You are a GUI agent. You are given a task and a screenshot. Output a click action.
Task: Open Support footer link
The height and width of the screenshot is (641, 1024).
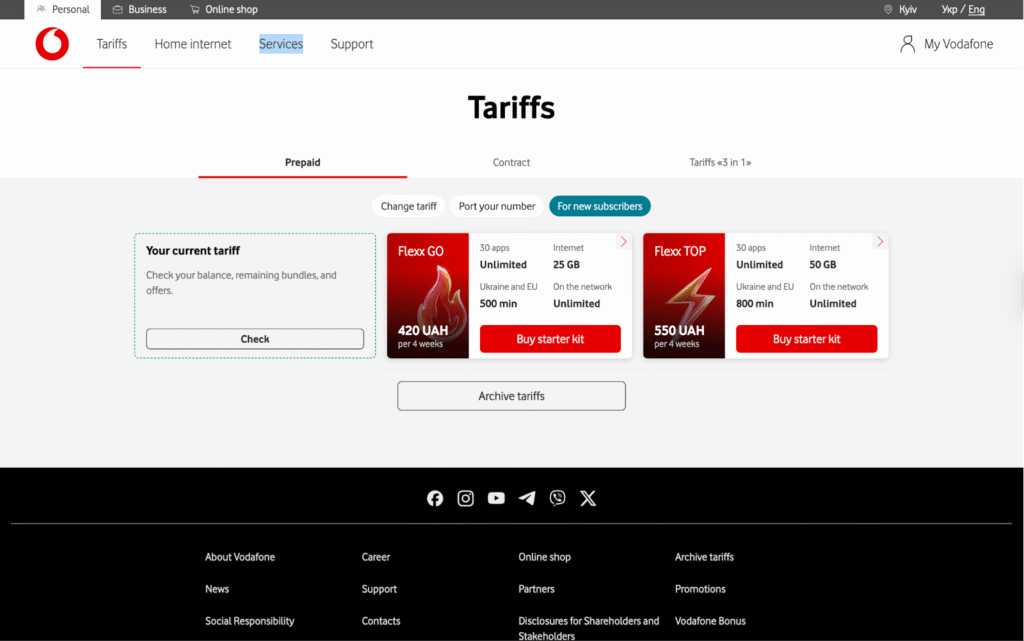[379, 589]
